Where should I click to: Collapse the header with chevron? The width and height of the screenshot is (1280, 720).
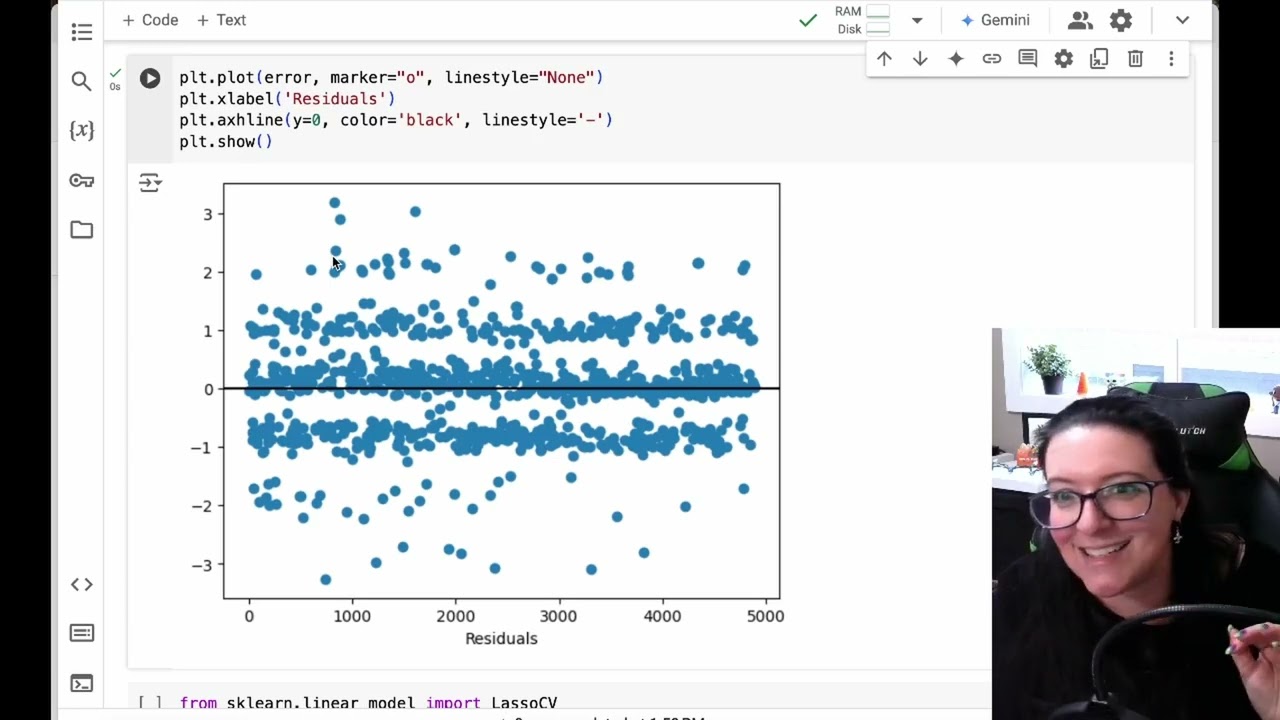pos(1182,20)
